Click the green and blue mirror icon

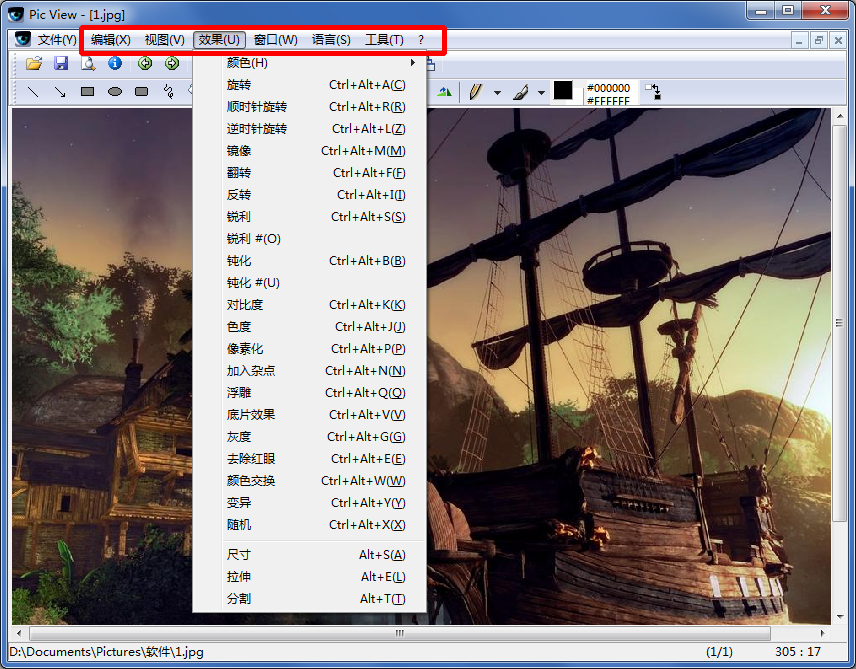[x=445, y=92]
